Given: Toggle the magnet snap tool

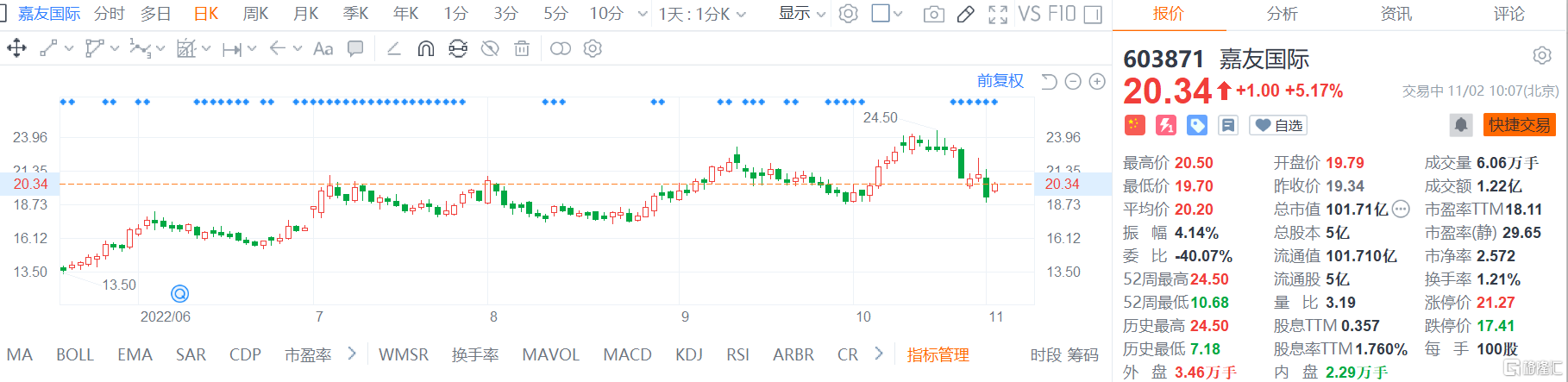Looking at the screenshot, I should click(425, 49).
